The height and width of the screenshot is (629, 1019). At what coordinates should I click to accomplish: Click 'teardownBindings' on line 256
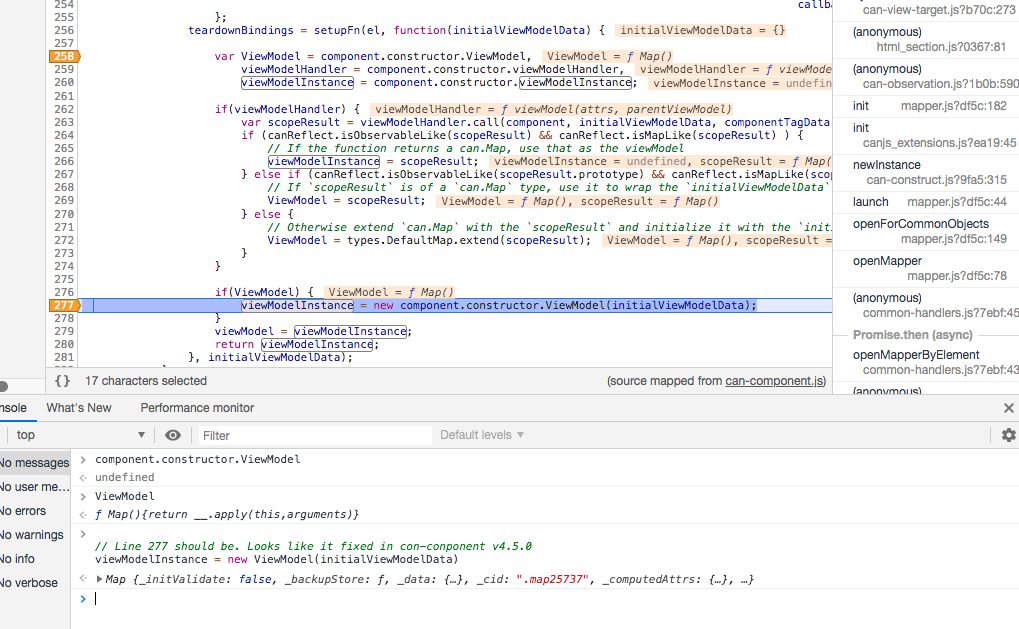[241, 31]
